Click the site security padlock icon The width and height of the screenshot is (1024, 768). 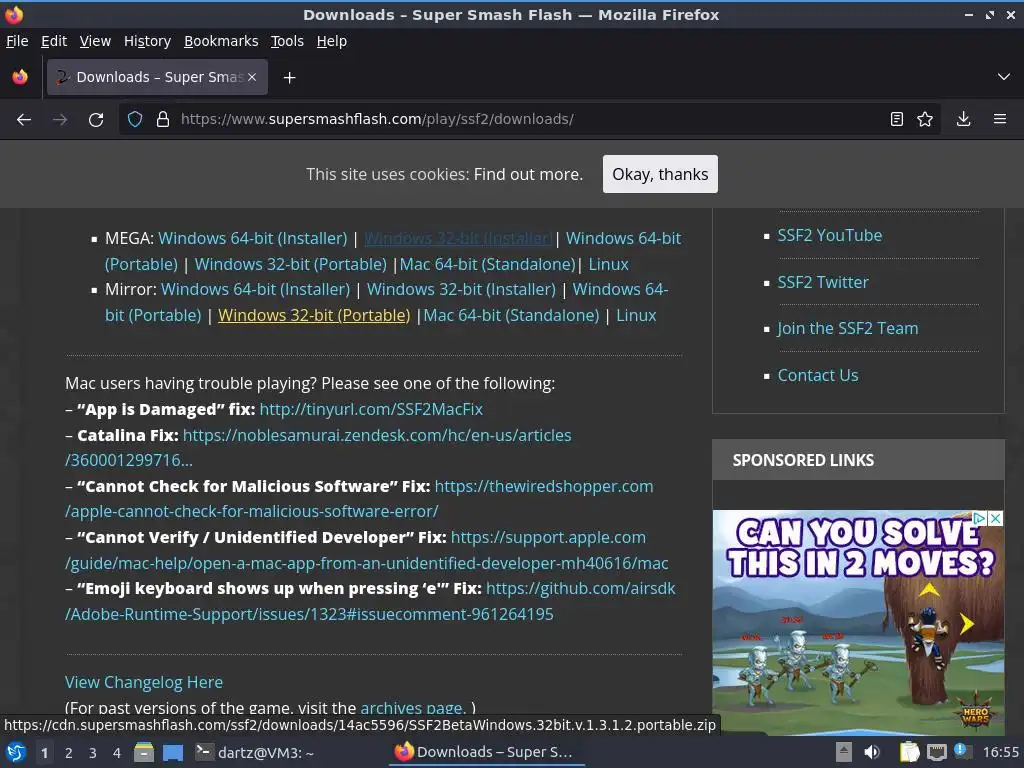pos(163,119)
